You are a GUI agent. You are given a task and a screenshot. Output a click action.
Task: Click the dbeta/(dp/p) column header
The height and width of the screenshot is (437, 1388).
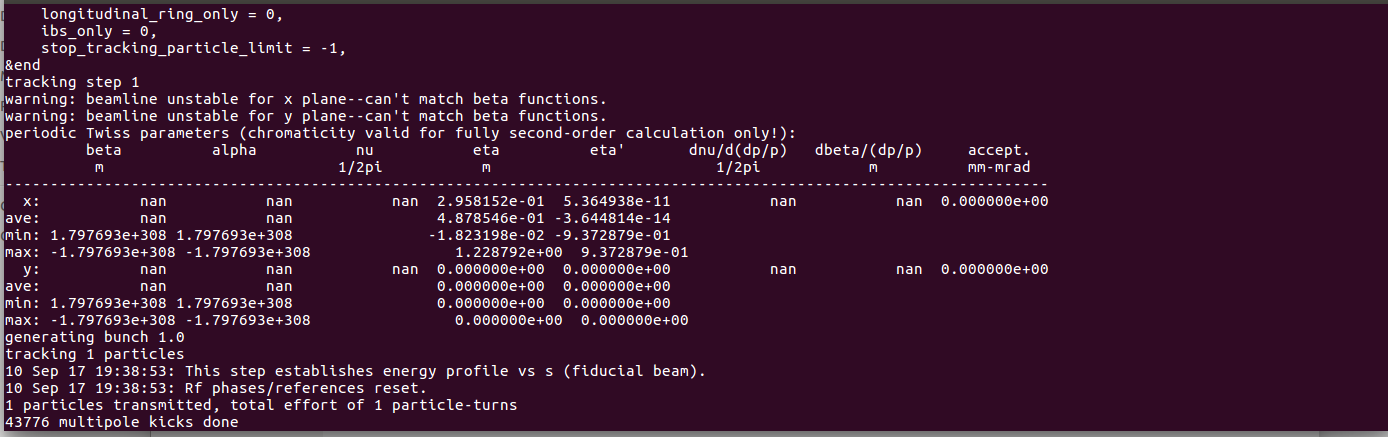pos(867,150)
